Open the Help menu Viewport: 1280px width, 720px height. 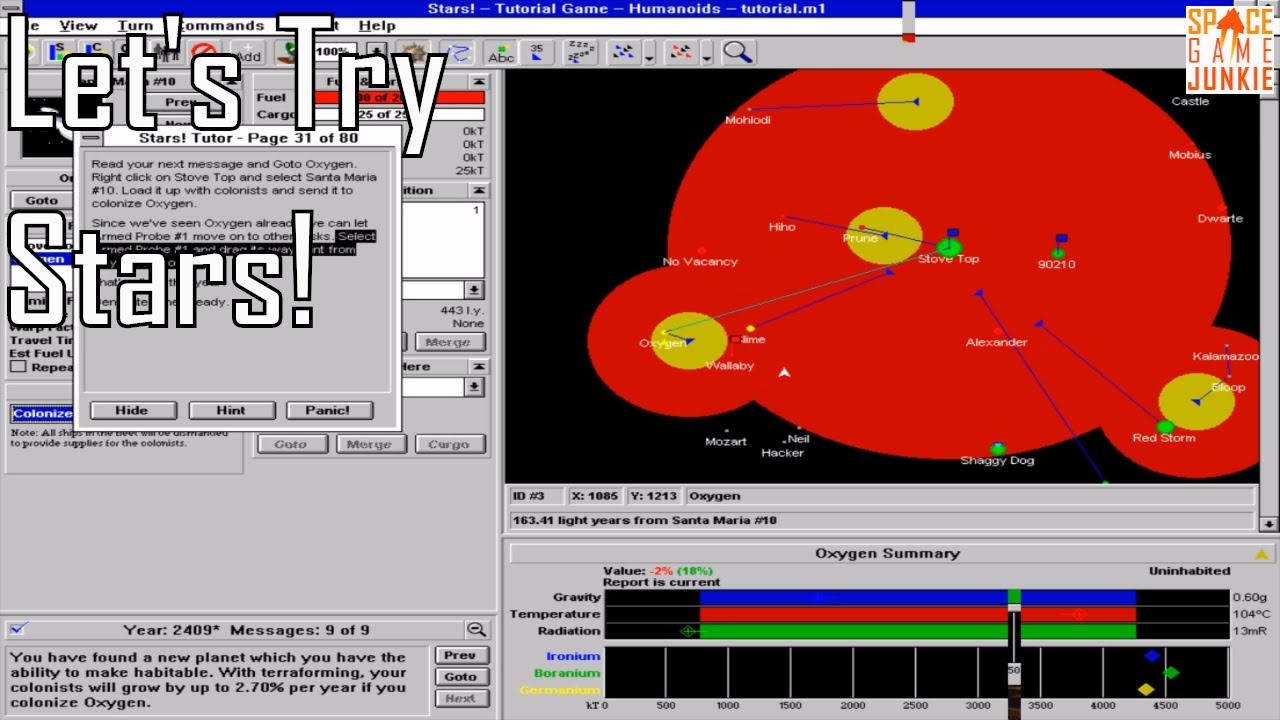click(377, 25)
